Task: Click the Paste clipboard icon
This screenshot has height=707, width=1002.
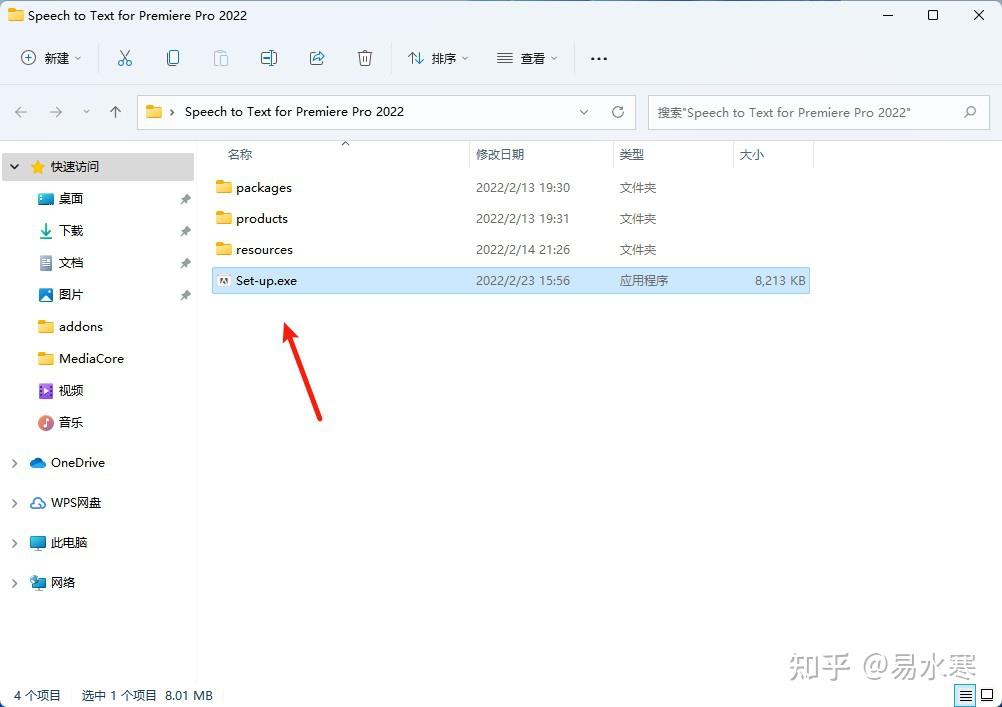Action: coord(220,58)
